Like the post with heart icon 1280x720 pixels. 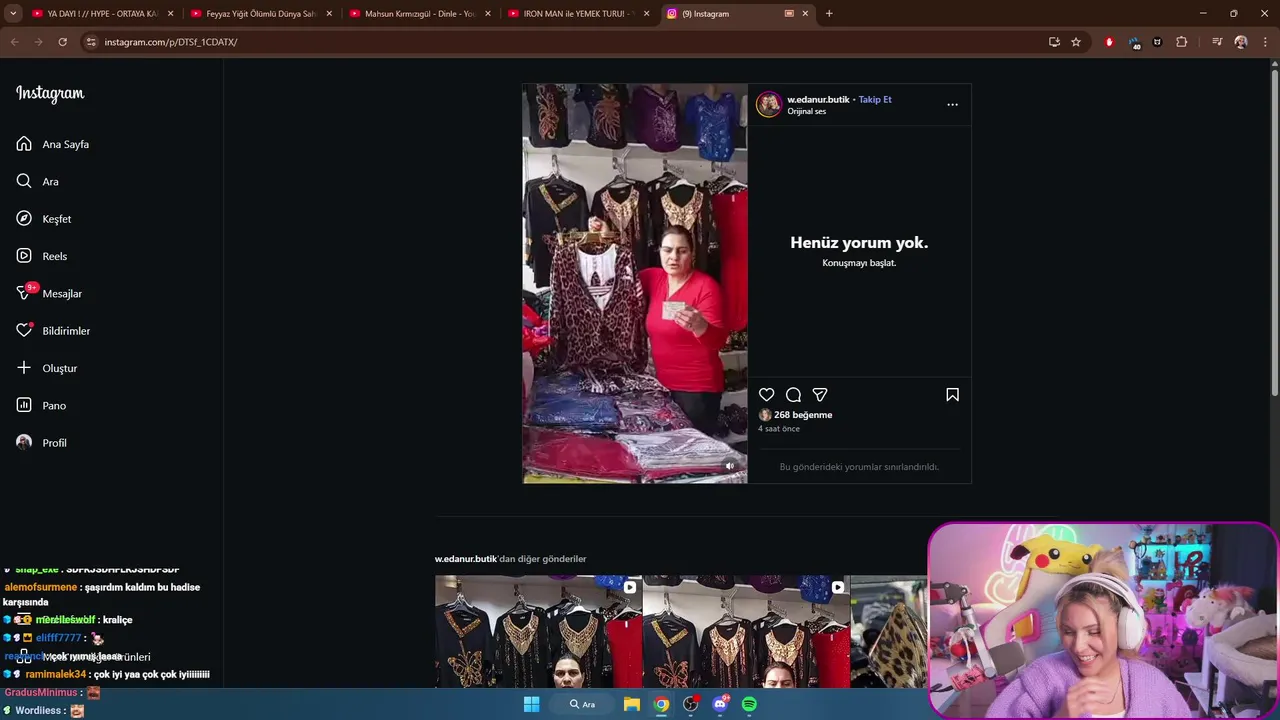pos(766,395)
